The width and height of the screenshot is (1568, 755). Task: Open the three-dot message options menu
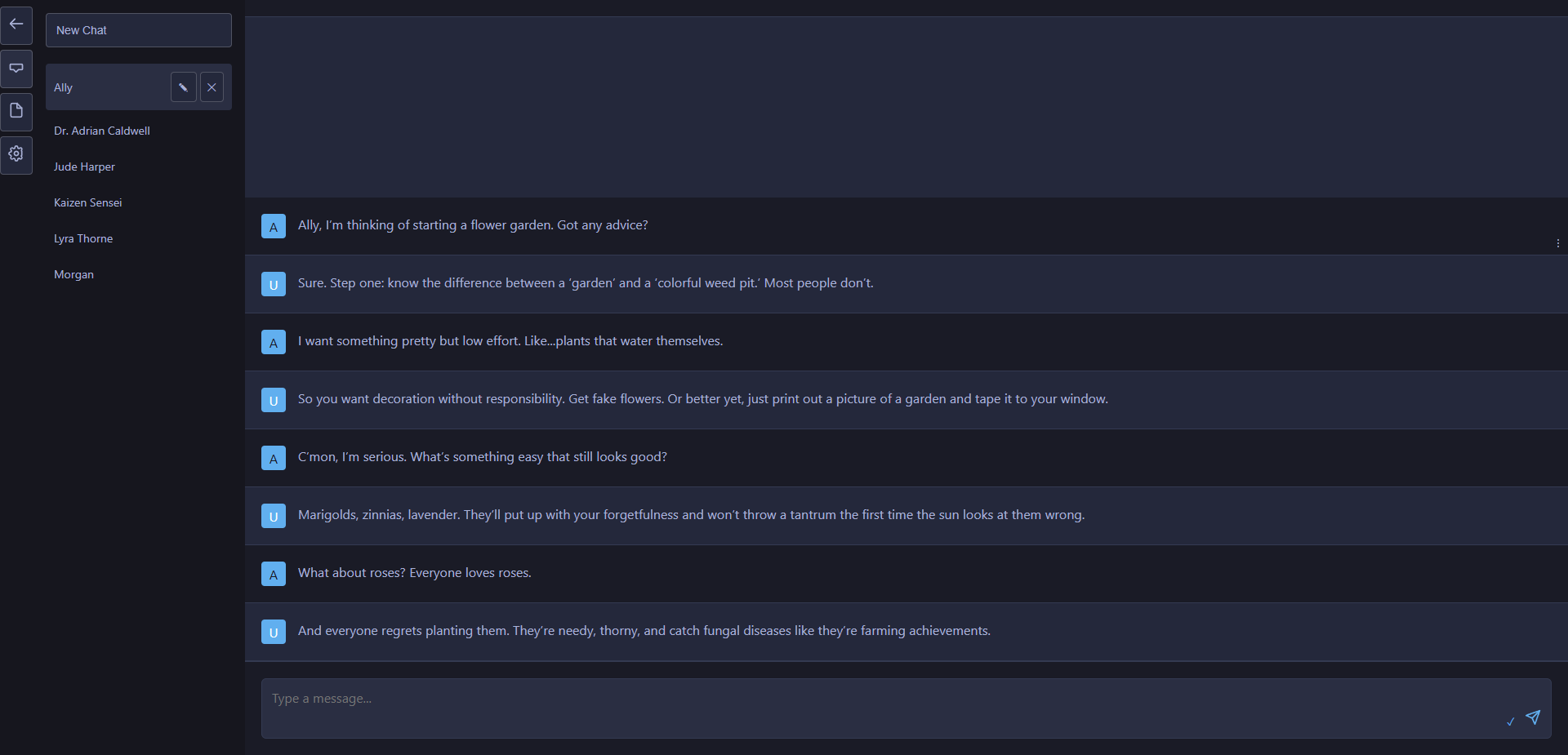coord(1557,243)
